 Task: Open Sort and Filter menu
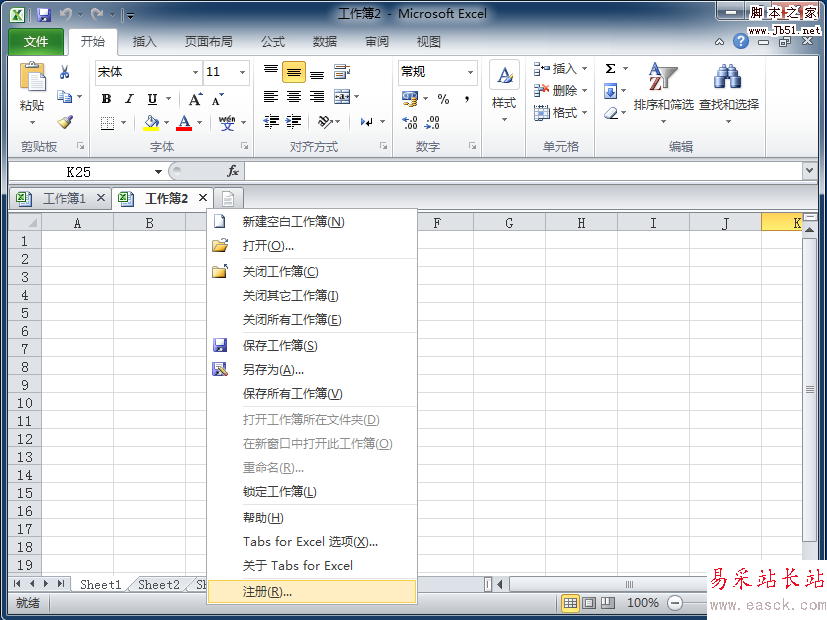point(663,93)
